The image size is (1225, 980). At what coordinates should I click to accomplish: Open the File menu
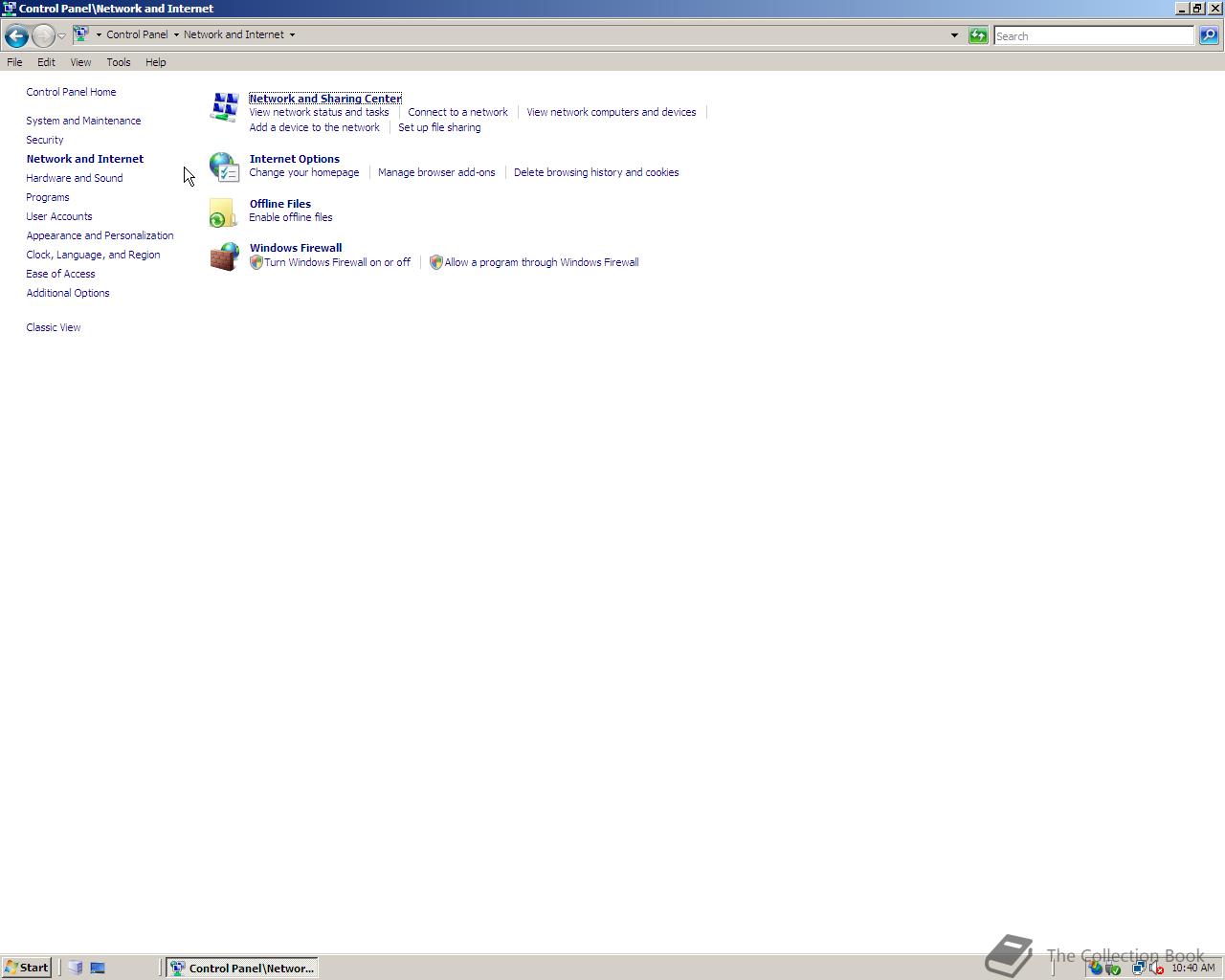14,62
